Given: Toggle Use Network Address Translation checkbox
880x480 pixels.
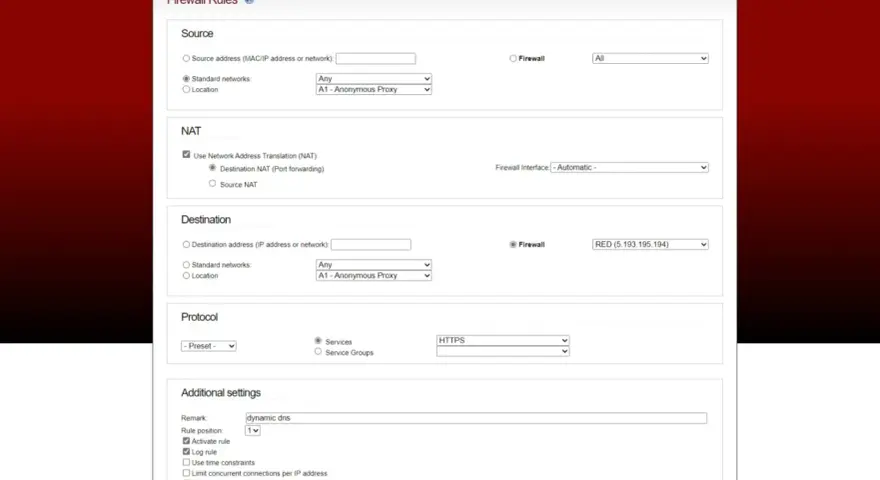Looking at the screenshot, I should pos(186,154).
